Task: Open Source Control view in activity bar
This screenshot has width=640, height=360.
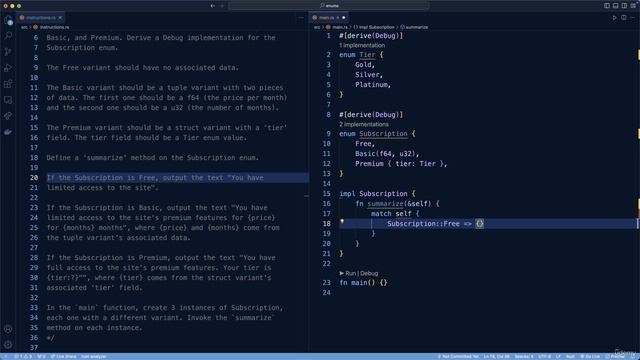Action: (x=8, y=52)
